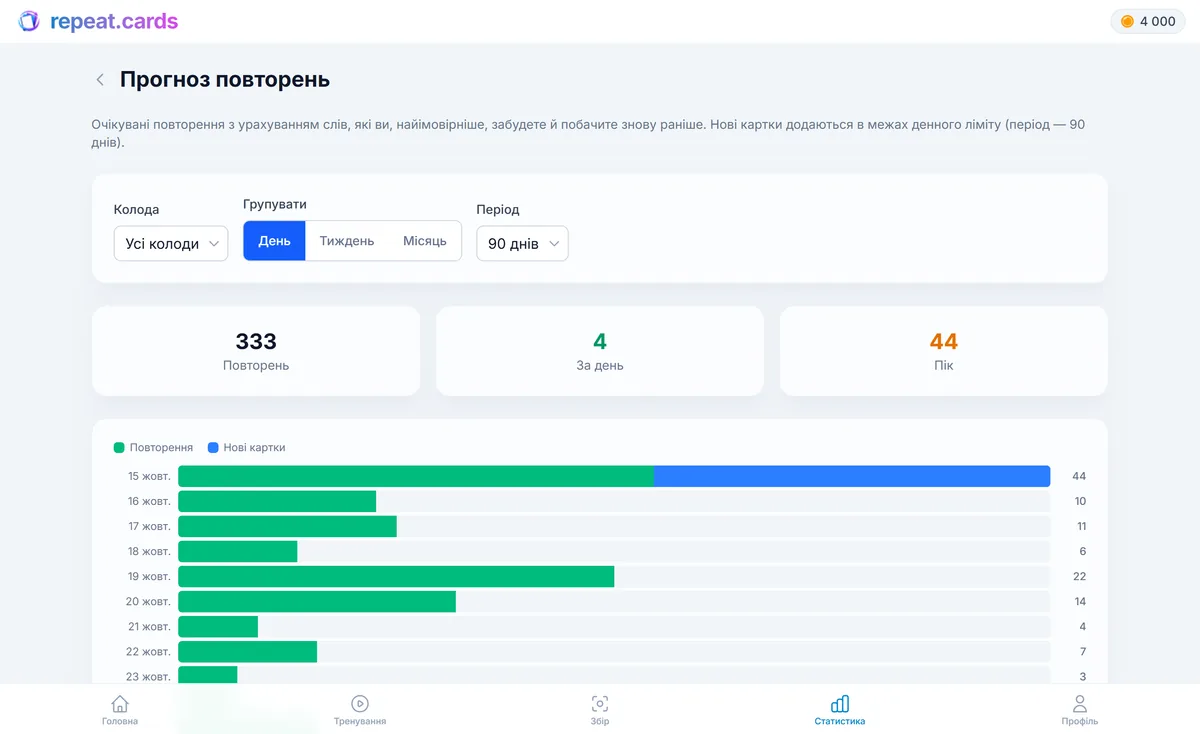Open Тренування tab play icon
The height and width of the screenshot is (734, 1200).
click(x=360, y=704)
